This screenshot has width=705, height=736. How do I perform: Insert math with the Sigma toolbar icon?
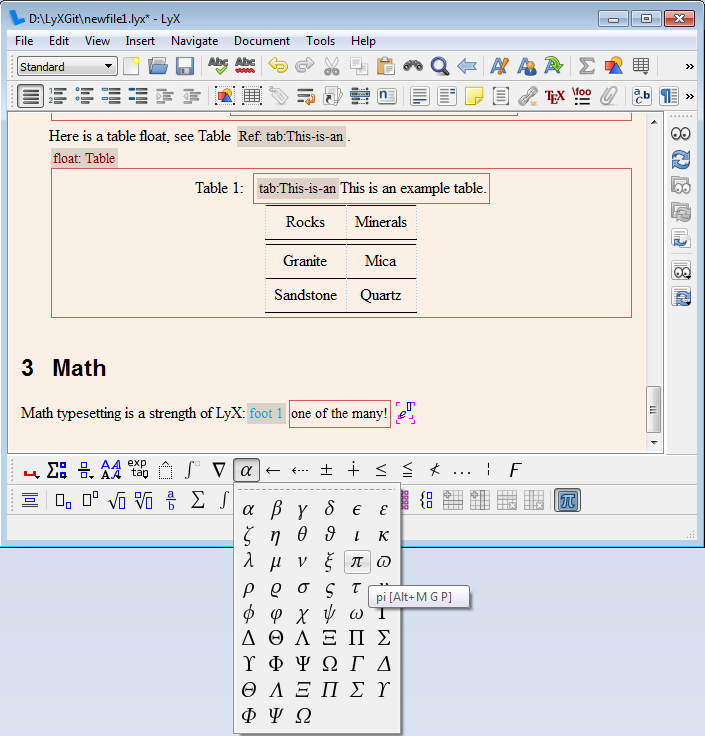[587, 66]
